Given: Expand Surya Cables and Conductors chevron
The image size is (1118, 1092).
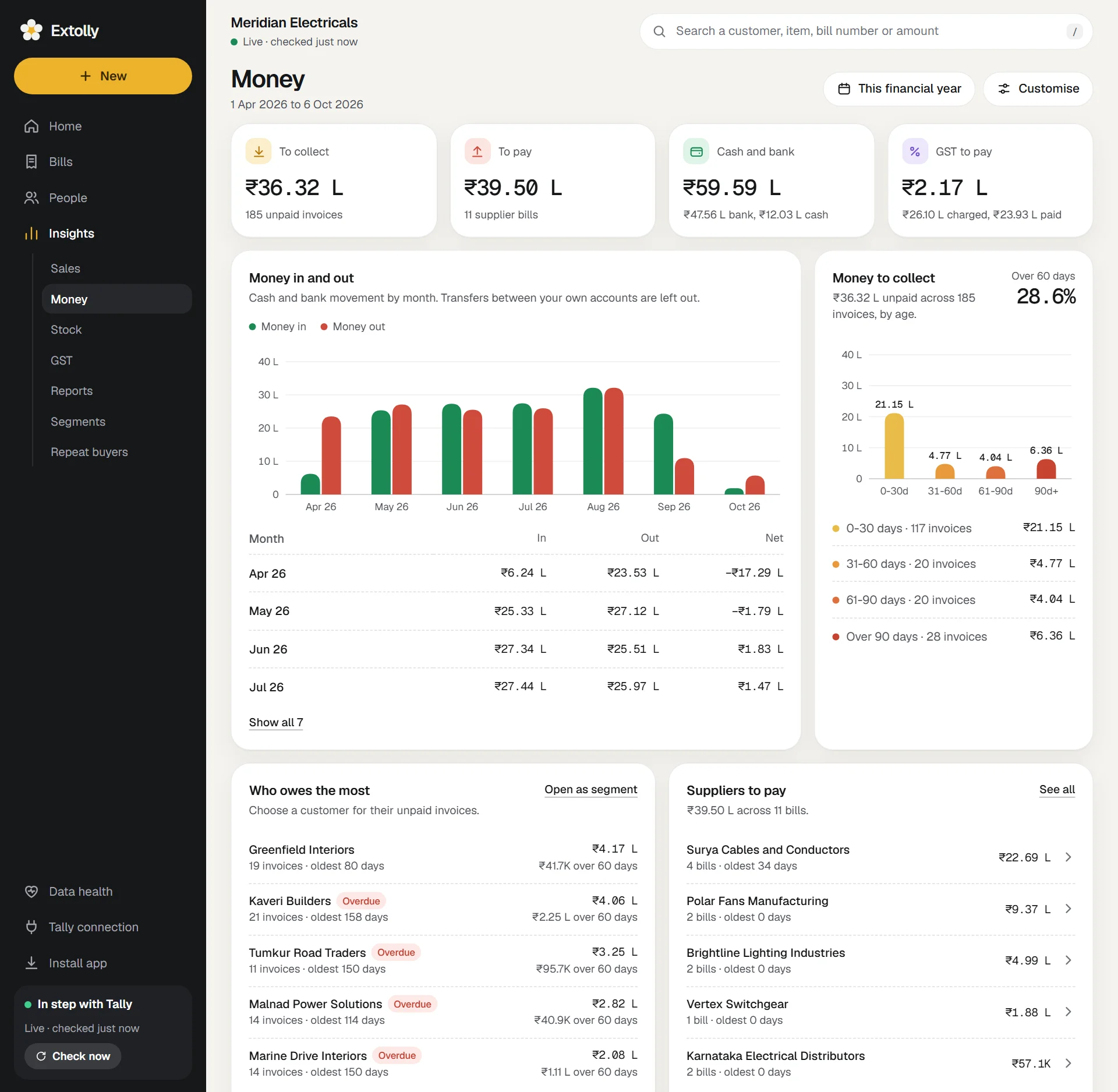Looking at the screenshot, I should coord(1069,857).
